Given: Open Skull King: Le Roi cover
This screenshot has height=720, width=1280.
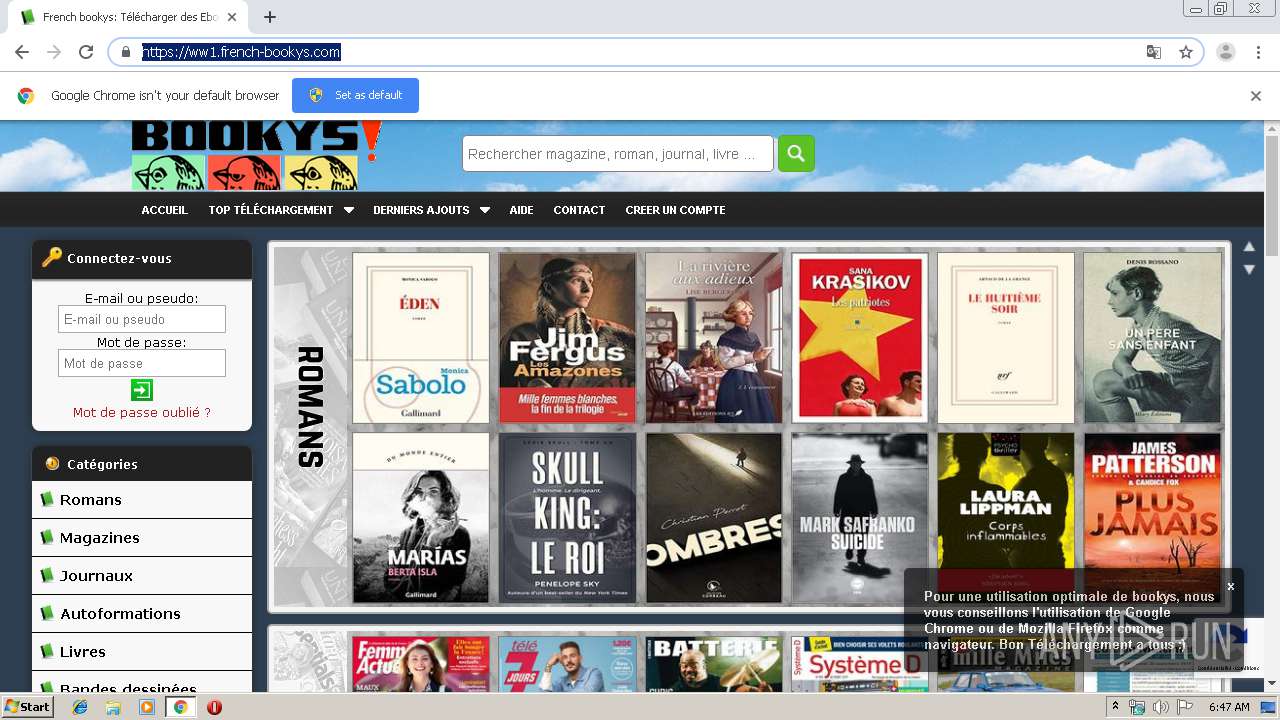Looking at the screenshot, I should 567,518.
